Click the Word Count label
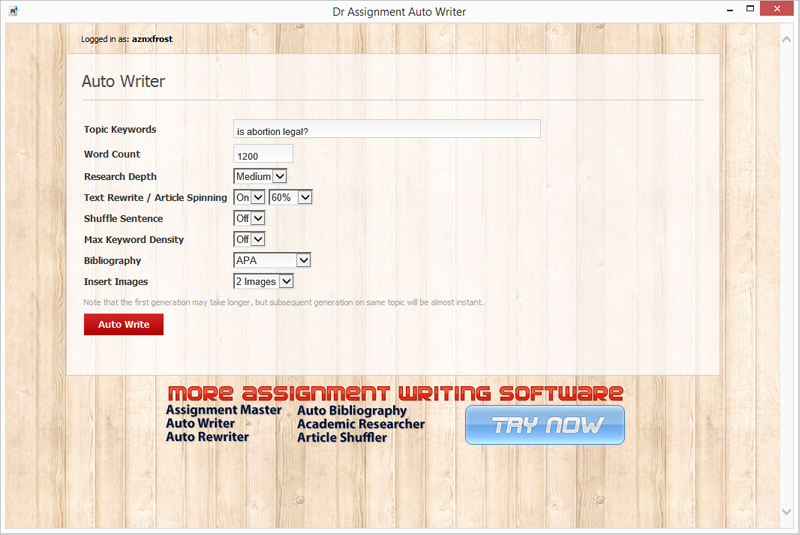This screenshot has height=535, width=800. click(x=112, y=154)
